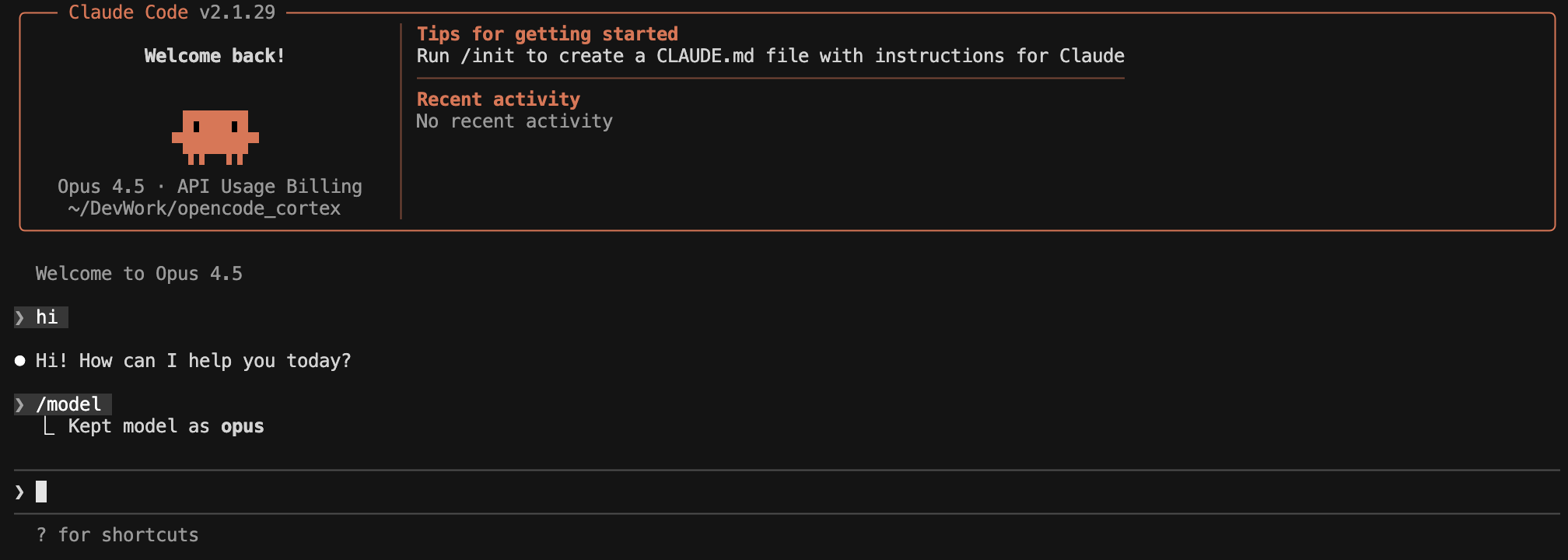Focus the command input field at the cursor
The width and height of the screenshot is (1568, 560).
[787, 492]
